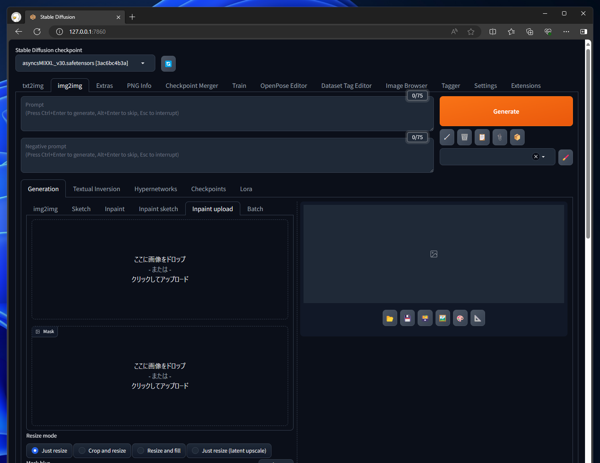Click the image placeholder icon in the output area
Image resolution: width=600 pixels, height=463 pixels.
[x=434, y=254]
